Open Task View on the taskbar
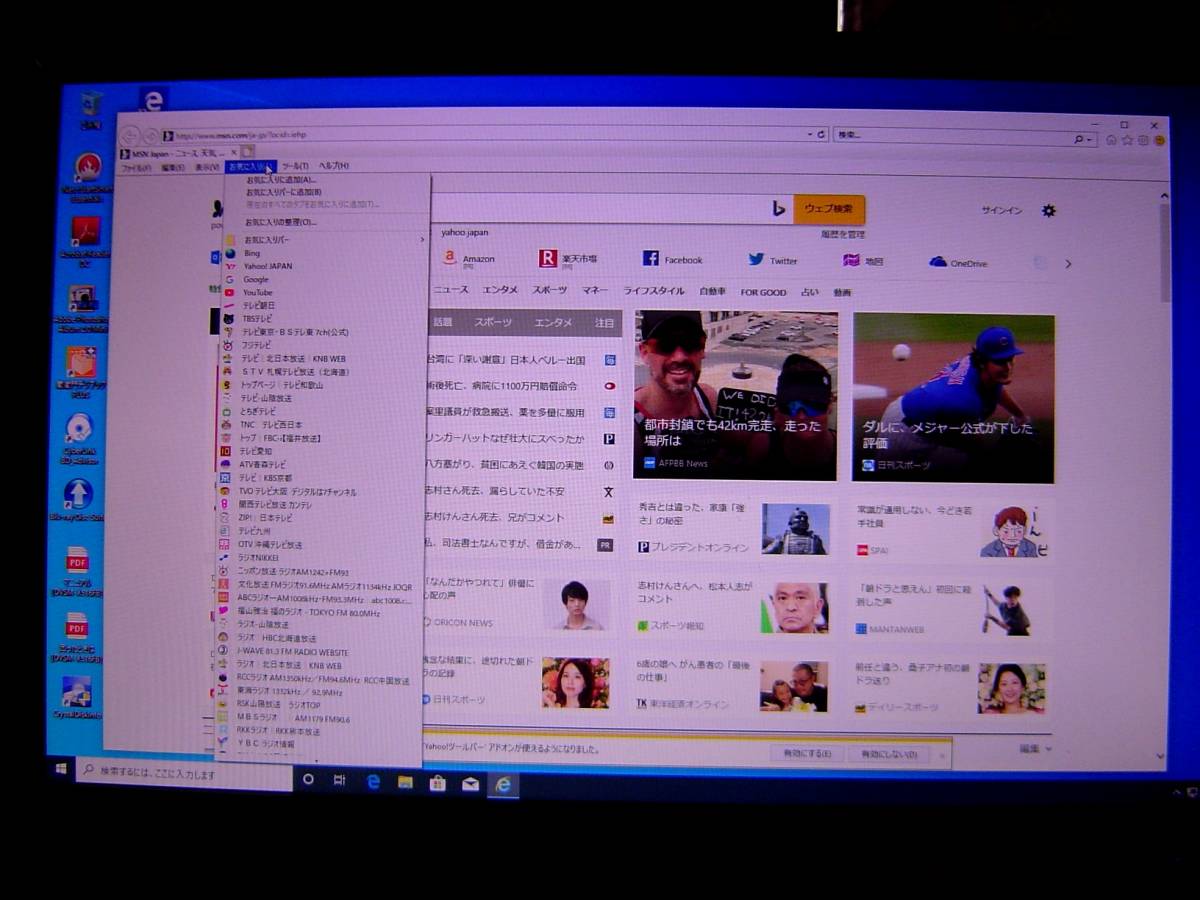This screenshot has height=900, width=1200. [339, 780]
